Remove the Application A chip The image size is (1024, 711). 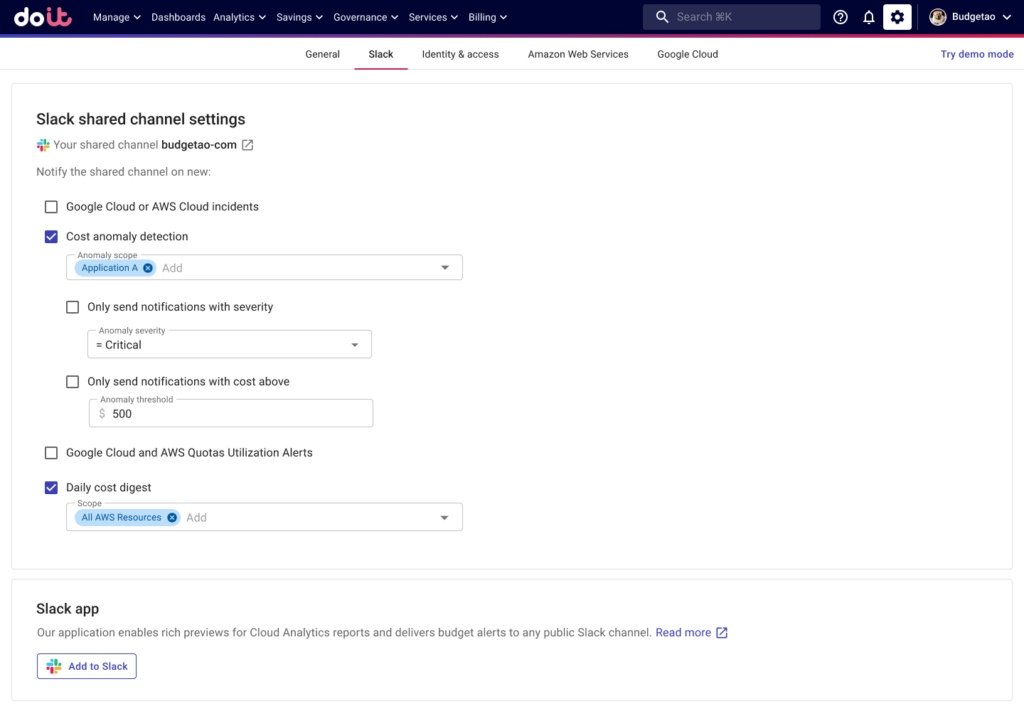pyautogui.click(x=148, y=268)
